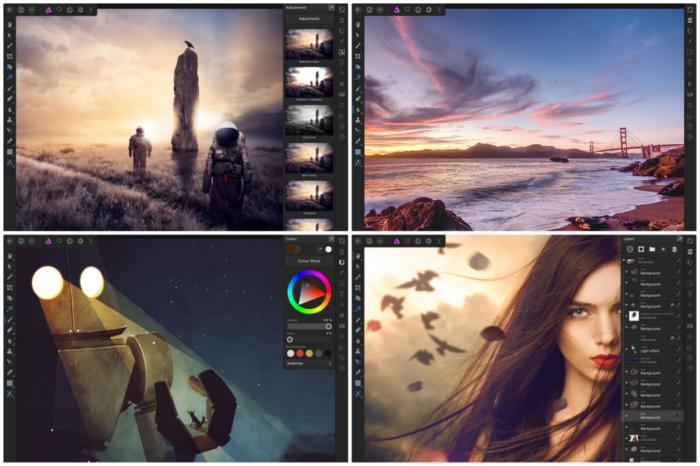Apply the black-and-white adjustment preset thumbnail
This screenshot has width=700, height=466.
[x=309, y=120]
